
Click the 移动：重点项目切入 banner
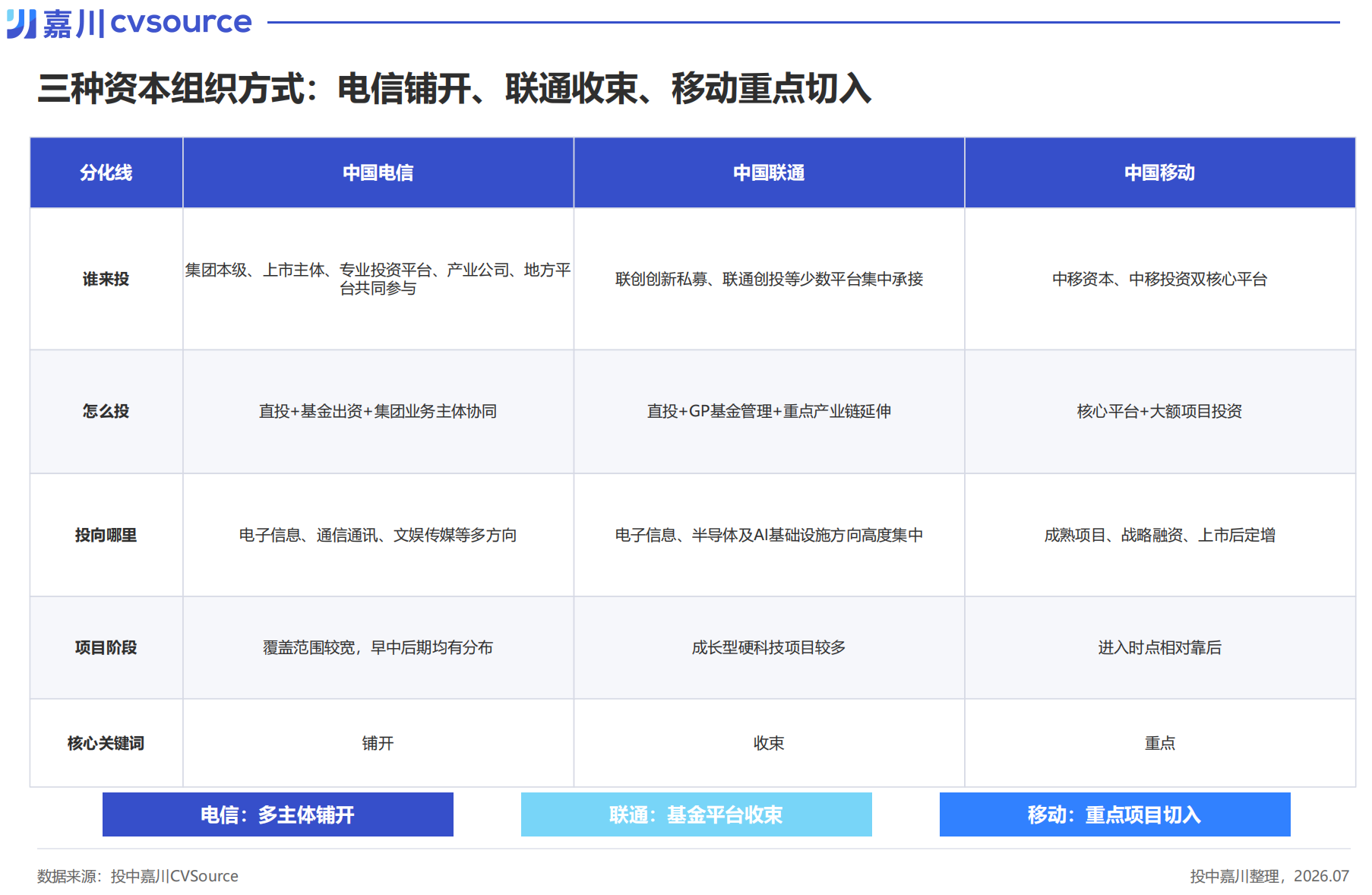coord(1115,814)
